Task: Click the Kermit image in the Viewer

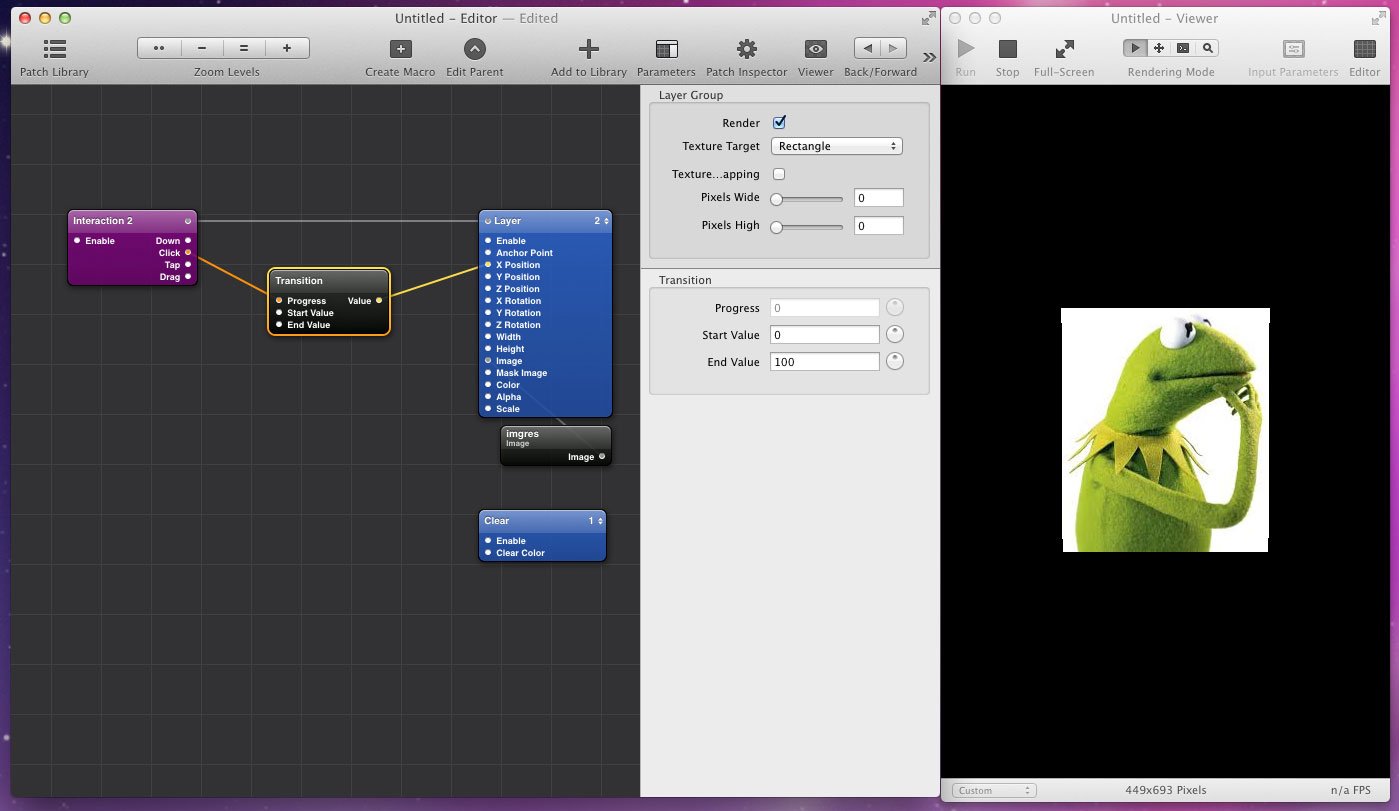Action: point(1165,430)
